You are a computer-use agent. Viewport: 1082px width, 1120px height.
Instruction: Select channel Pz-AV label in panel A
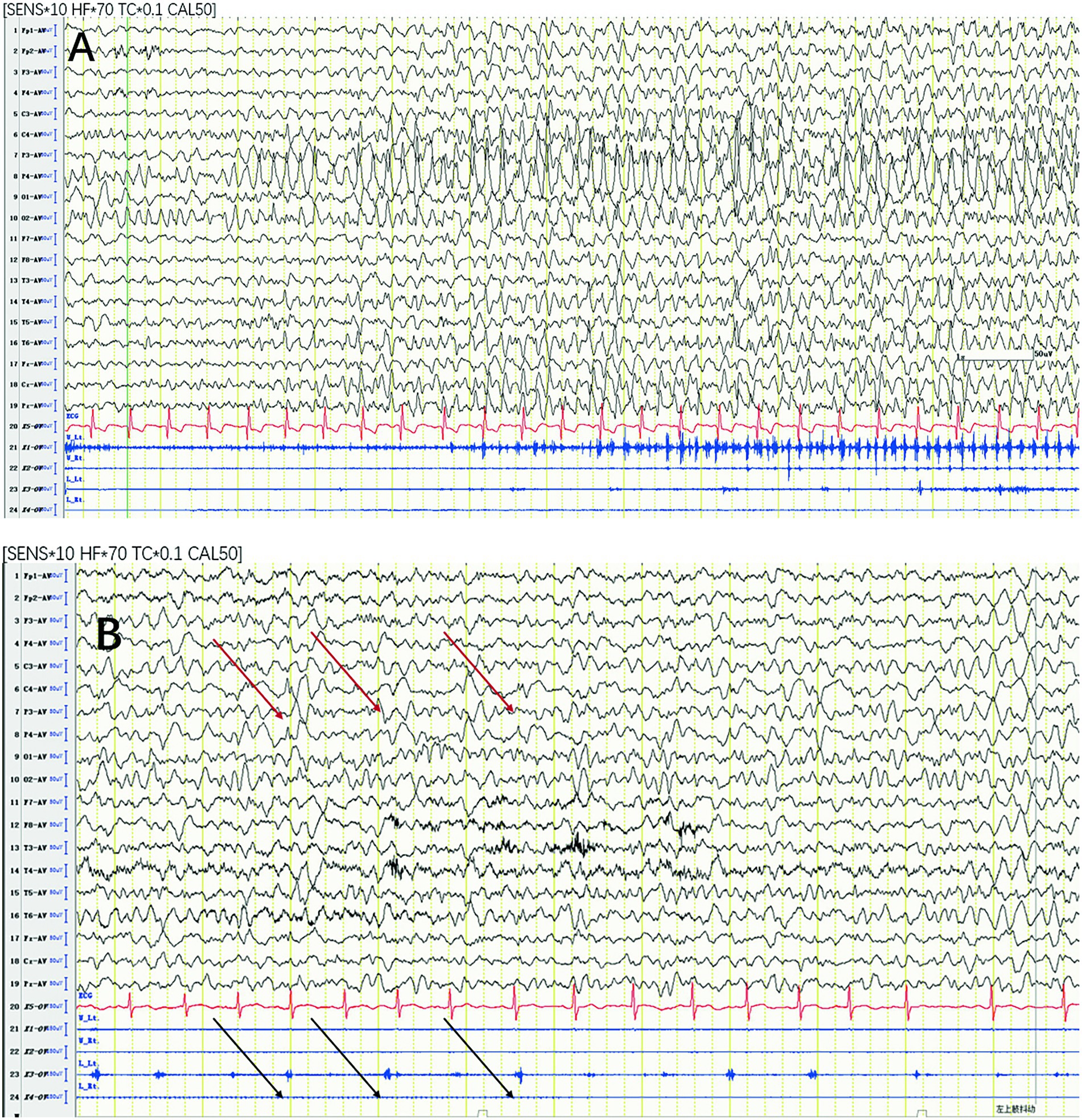(32, 405)
